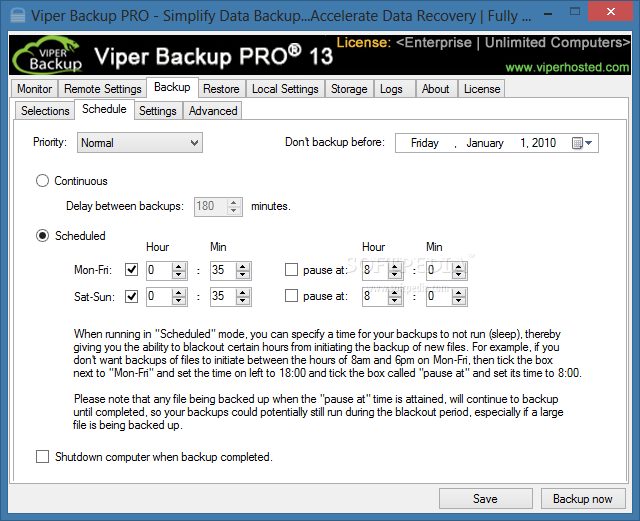
Task: Decrease Mon-Fri start hour
Action: (178, 275)
